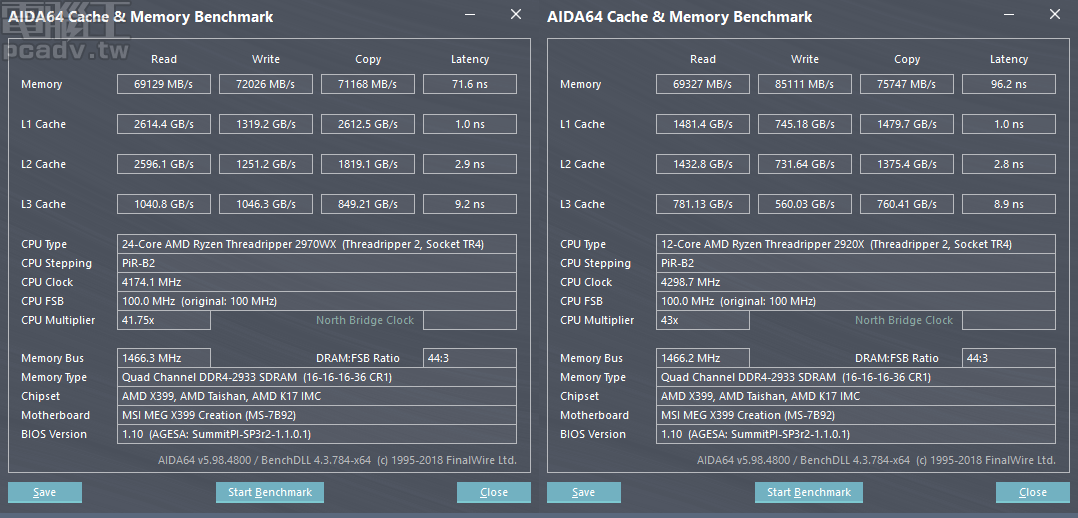The image size is (1078, 518).
Task: Click the left DRAM:FSB Ratio 44:3 field
Action: [x=470, y=358]
